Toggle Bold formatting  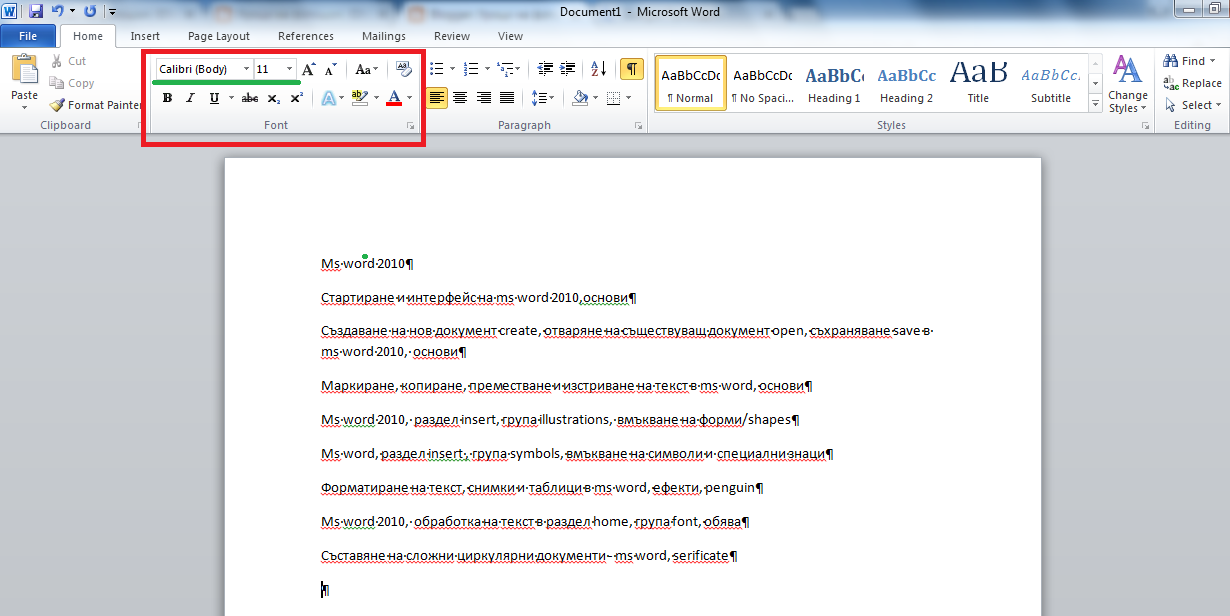(167, 98)
